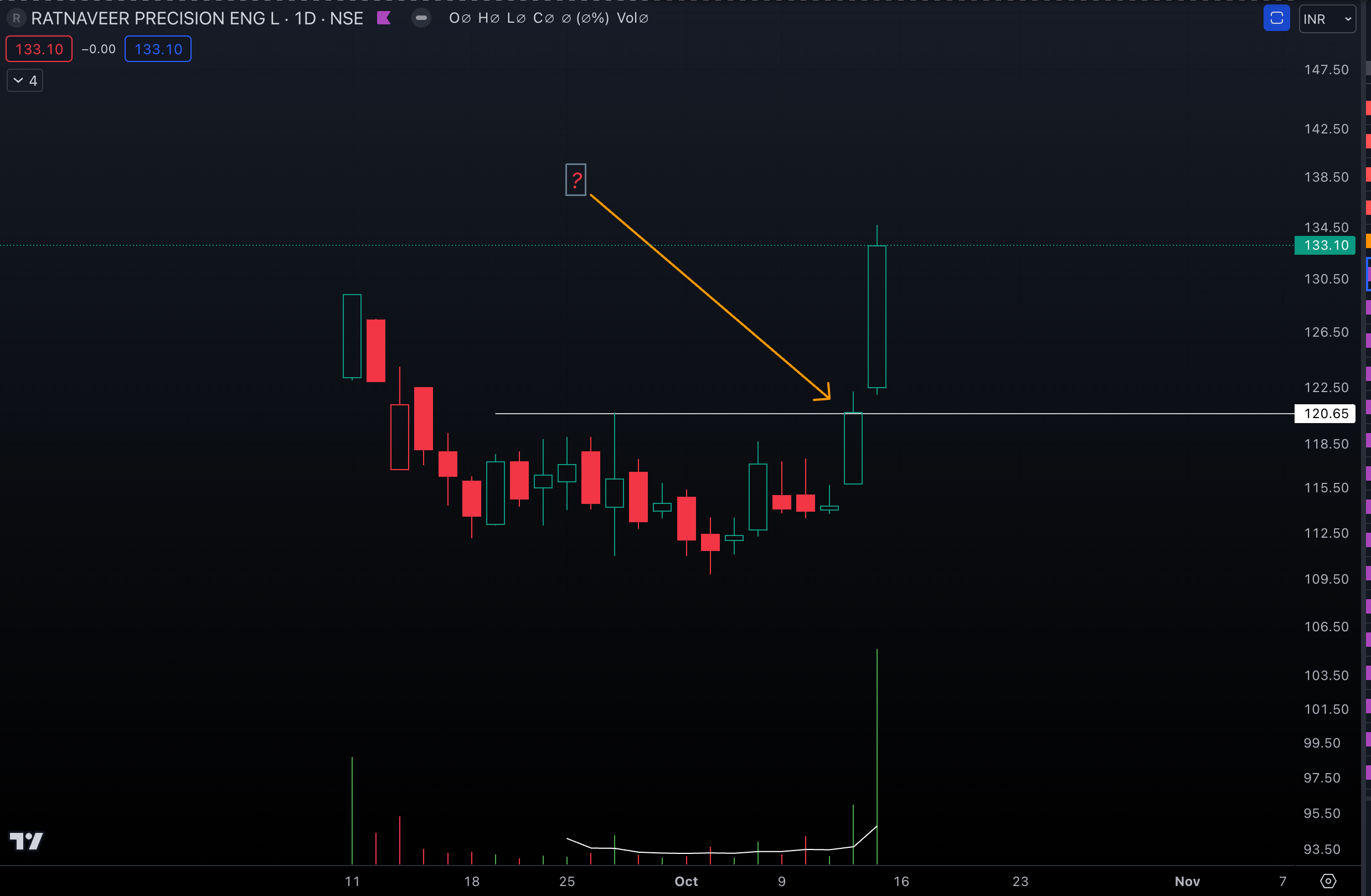Viewport: 1371px width, 896px height.
Task: Click the 142.50 price scale label
Action: coord(1326,129)
